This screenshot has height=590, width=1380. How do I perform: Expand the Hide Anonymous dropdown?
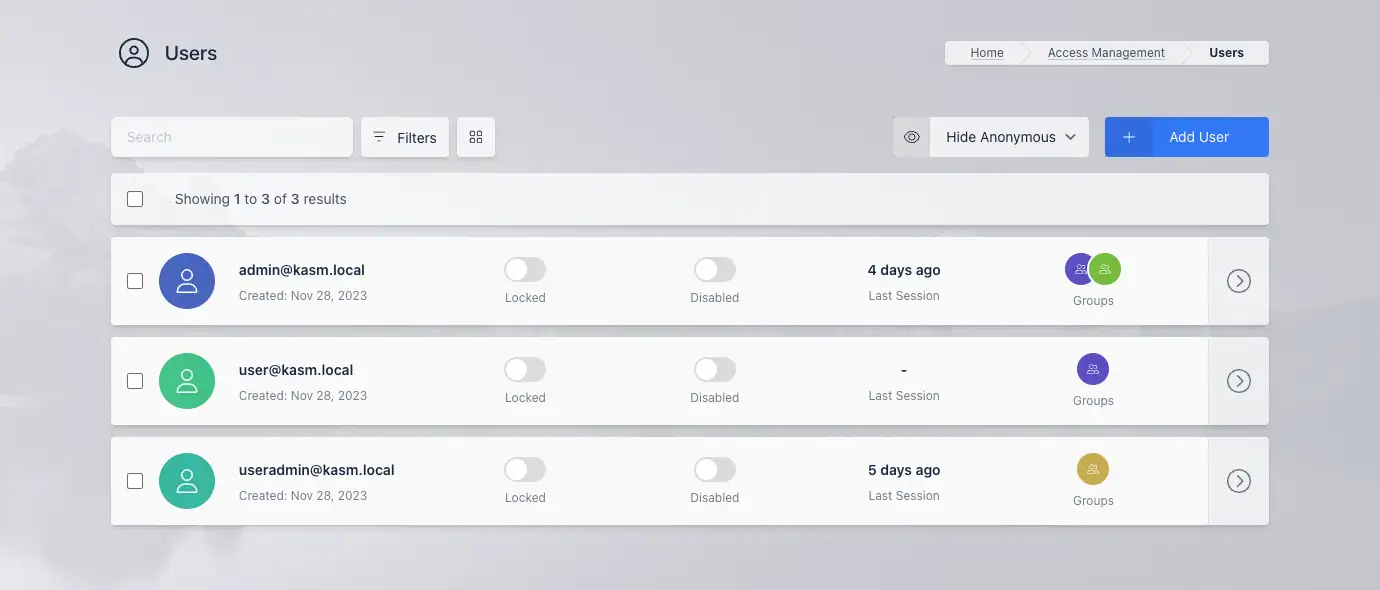1009,137
